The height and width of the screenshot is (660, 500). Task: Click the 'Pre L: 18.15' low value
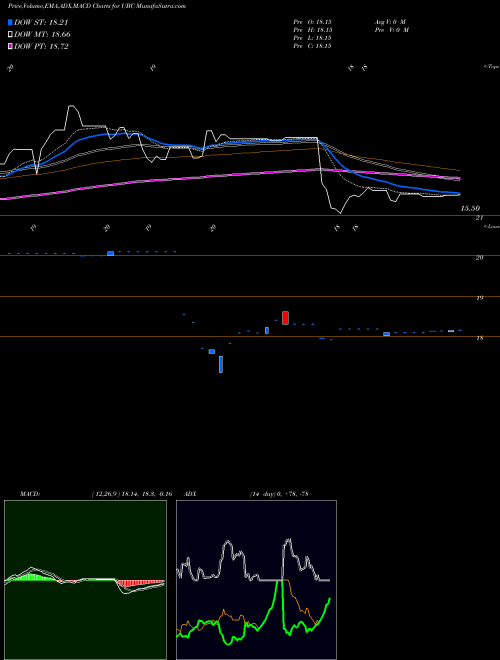pyautogui.click(x=313, y=38)
